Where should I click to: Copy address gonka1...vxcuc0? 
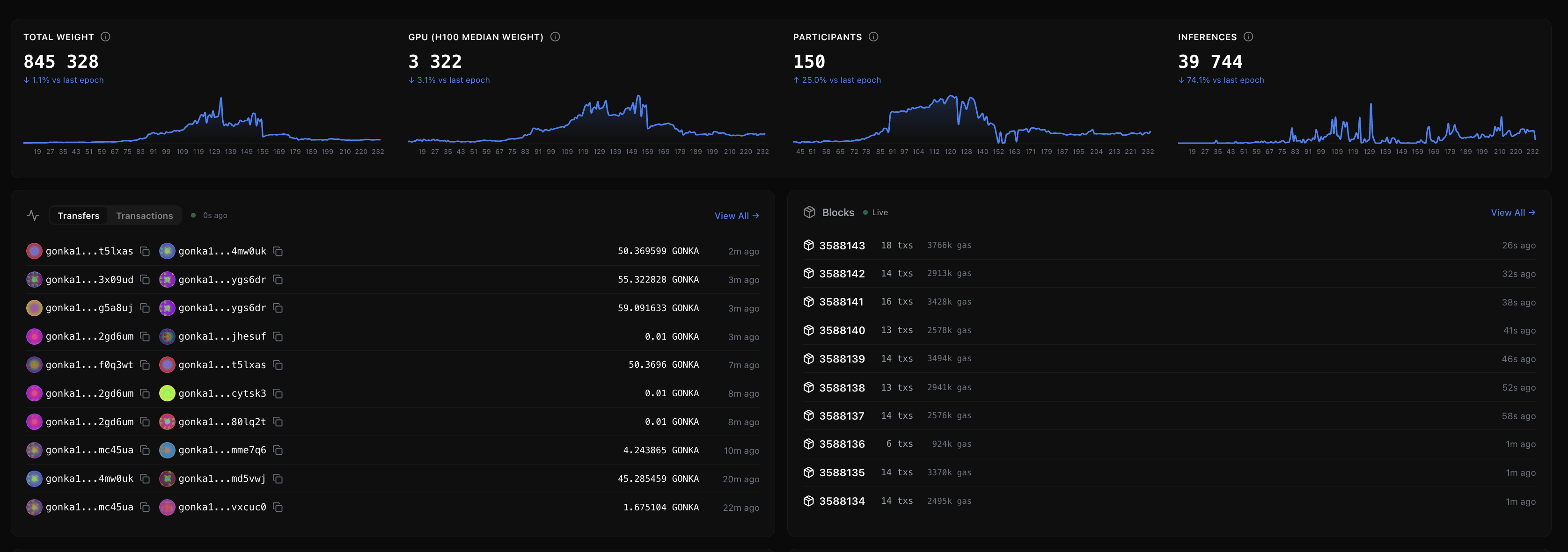pos(278,507)
